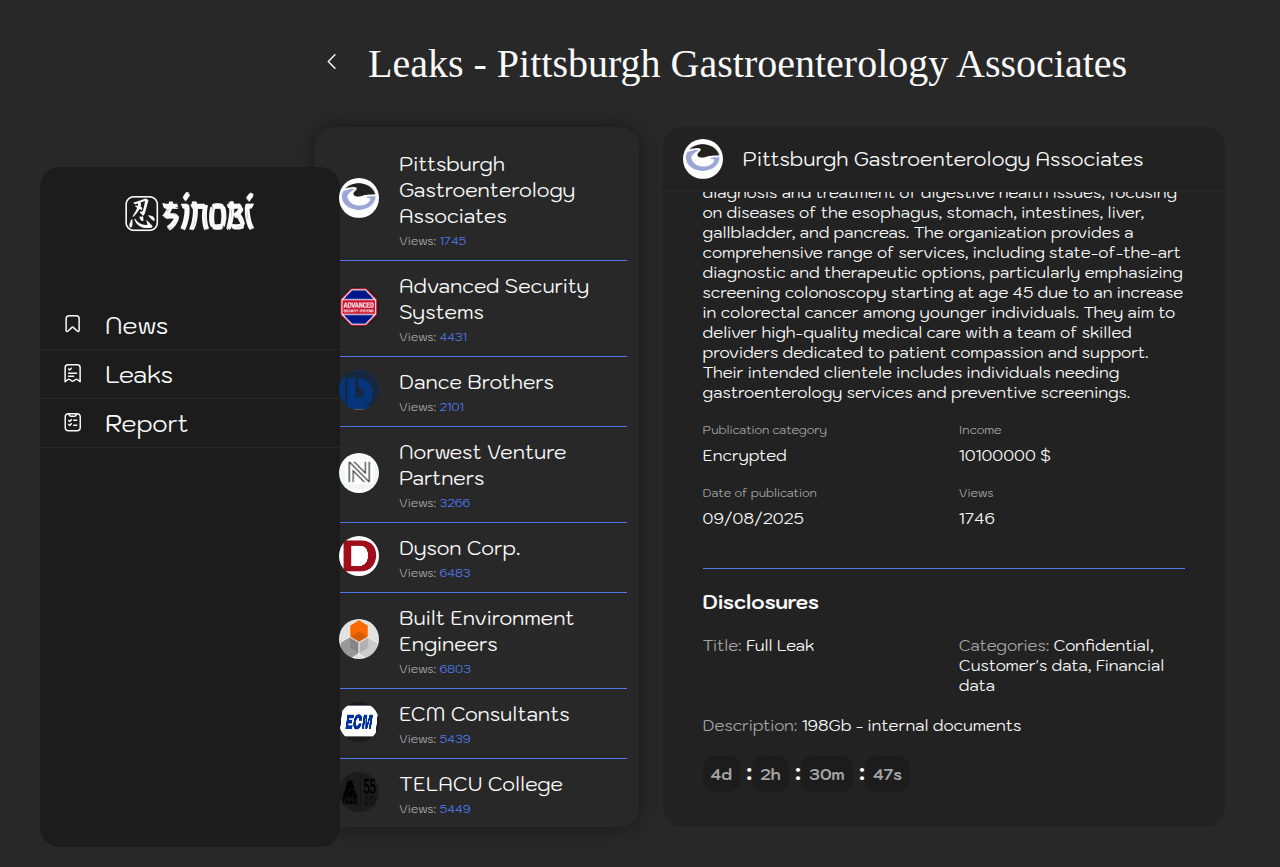Click the Built Environment Engineers cube logo
Viewport: 1280px width, 867px height.
(359, 639)
